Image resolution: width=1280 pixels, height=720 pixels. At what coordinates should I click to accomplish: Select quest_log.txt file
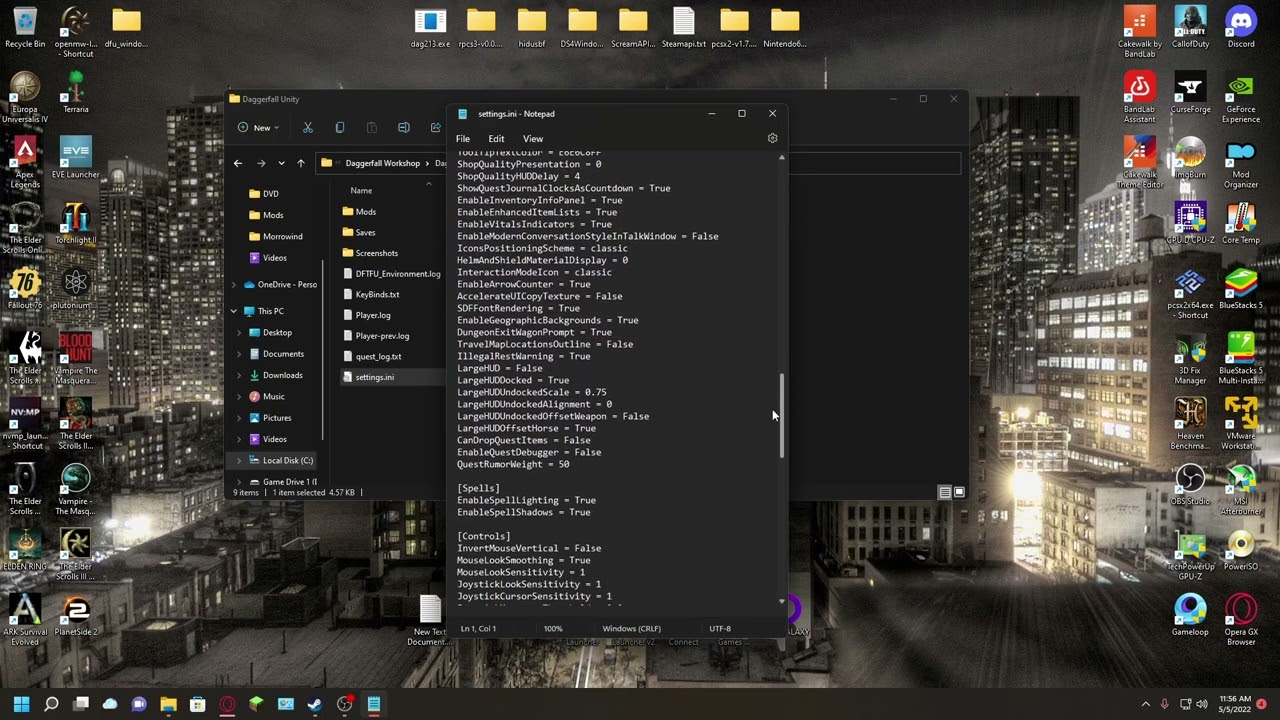pos(378,357)
